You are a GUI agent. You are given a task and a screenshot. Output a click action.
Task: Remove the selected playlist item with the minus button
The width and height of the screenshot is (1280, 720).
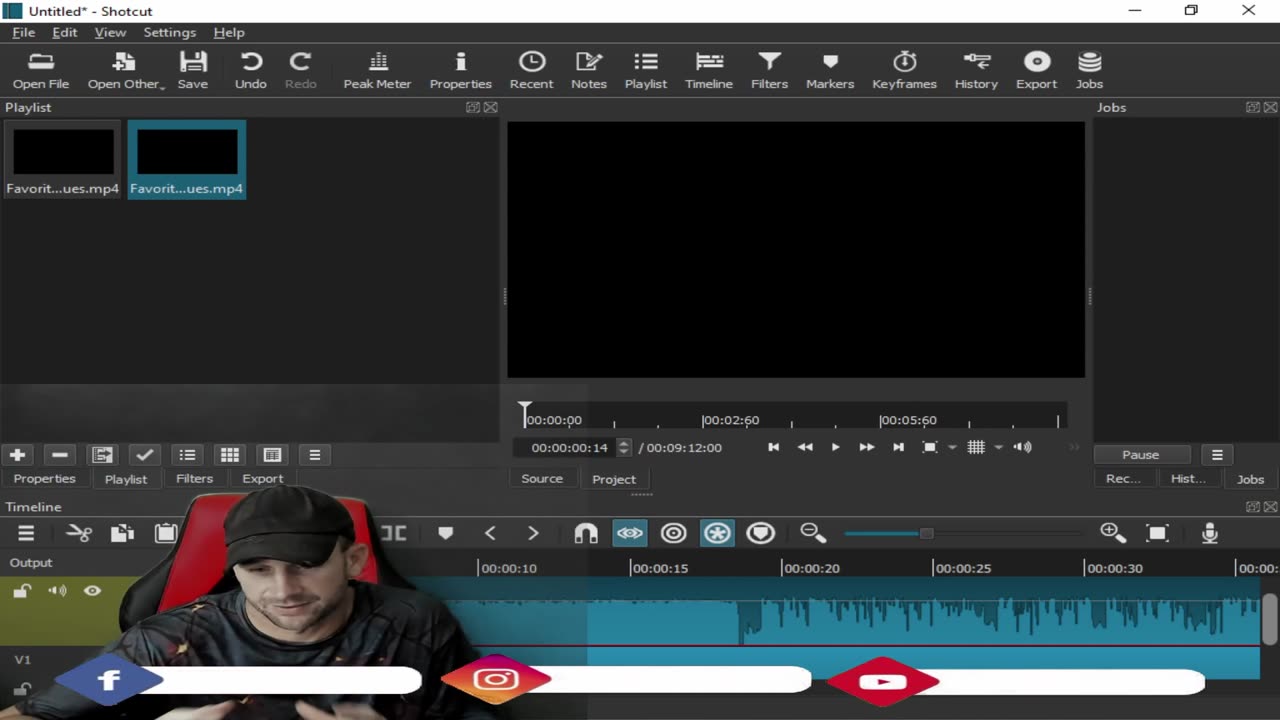click(x=60, y=455)
